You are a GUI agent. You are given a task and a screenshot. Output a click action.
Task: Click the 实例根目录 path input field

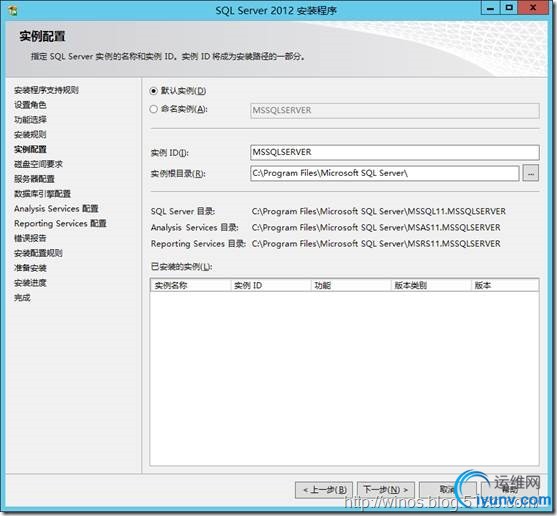point(385,173)
